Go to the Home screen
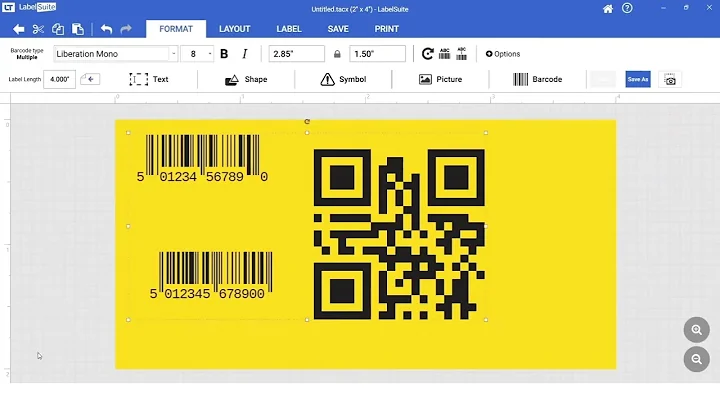This screenshot has height=404, width=720. 608,9
